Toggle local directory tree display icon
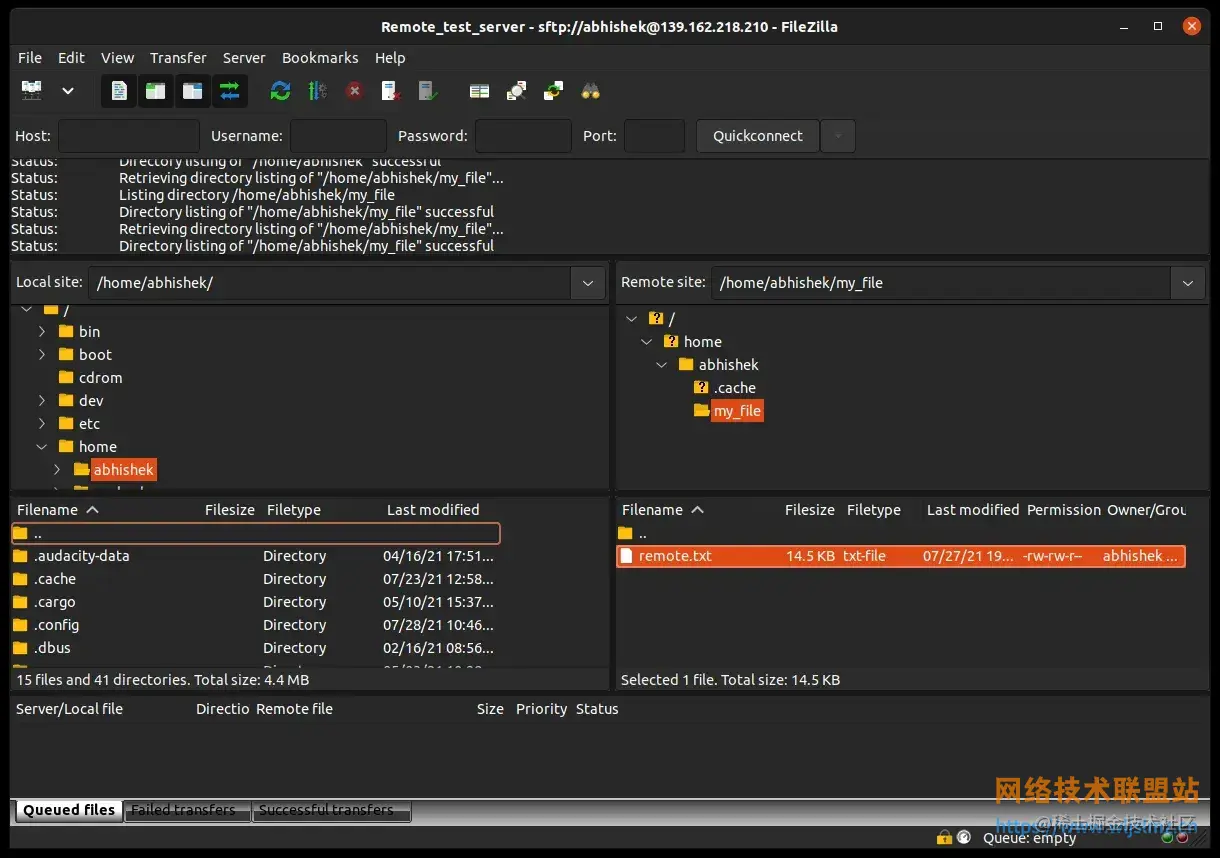 tap(156, 91)
